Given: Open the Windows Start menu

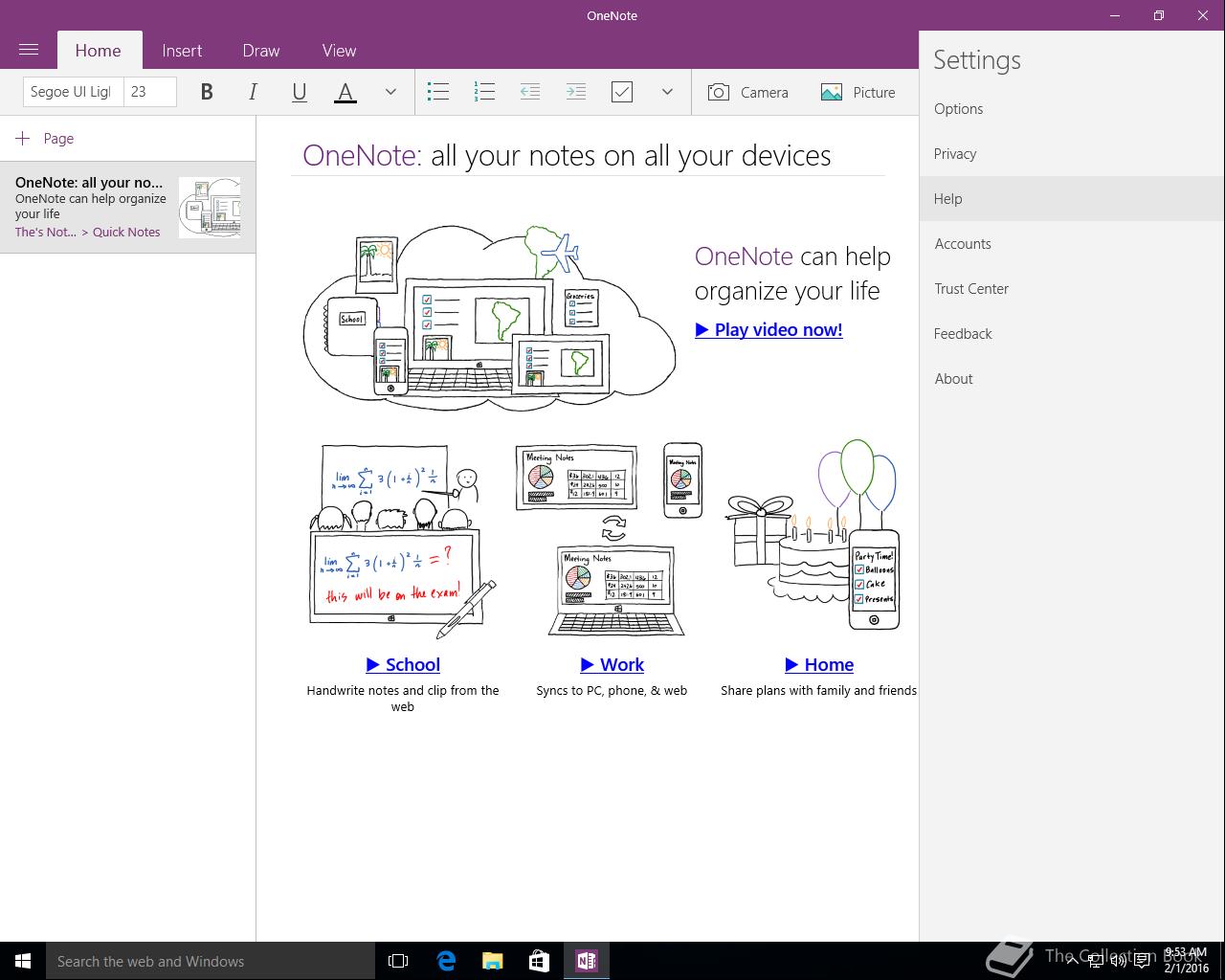Looking at the screenshot, I should click(23, 961).
